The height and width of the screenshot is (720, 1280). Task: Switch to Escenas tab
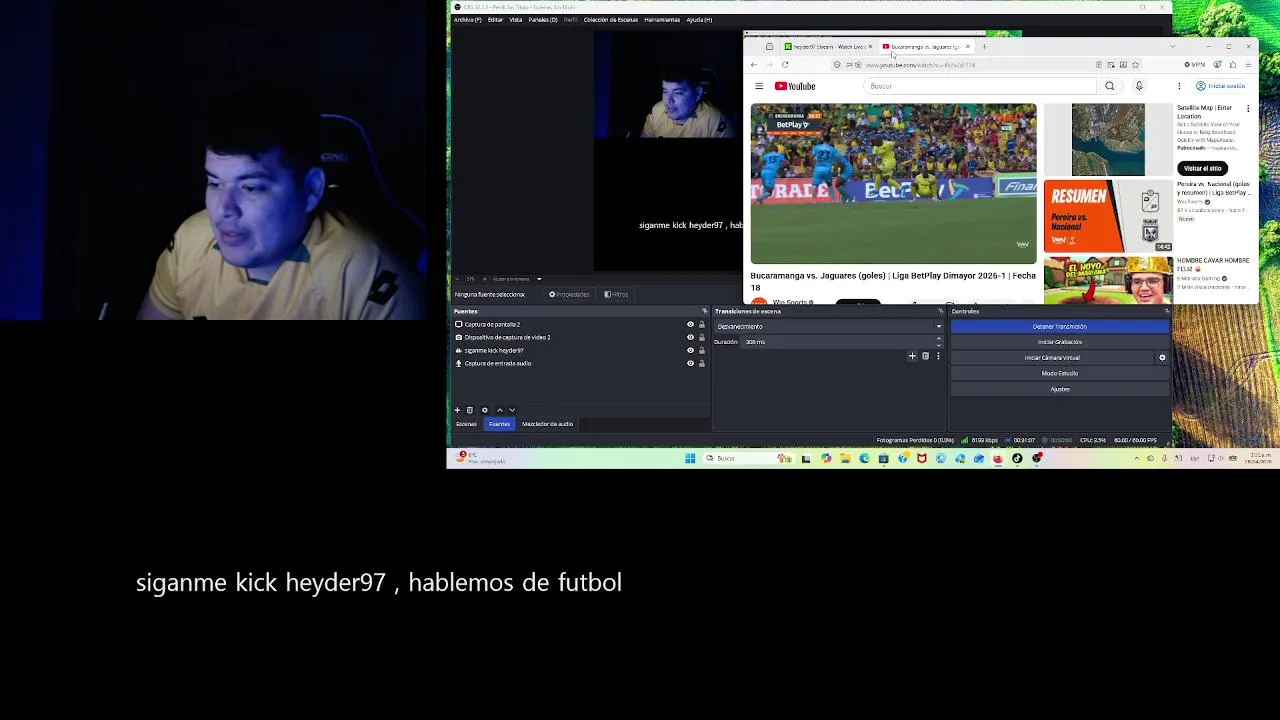pyautogui.click(x=466, y=424)
